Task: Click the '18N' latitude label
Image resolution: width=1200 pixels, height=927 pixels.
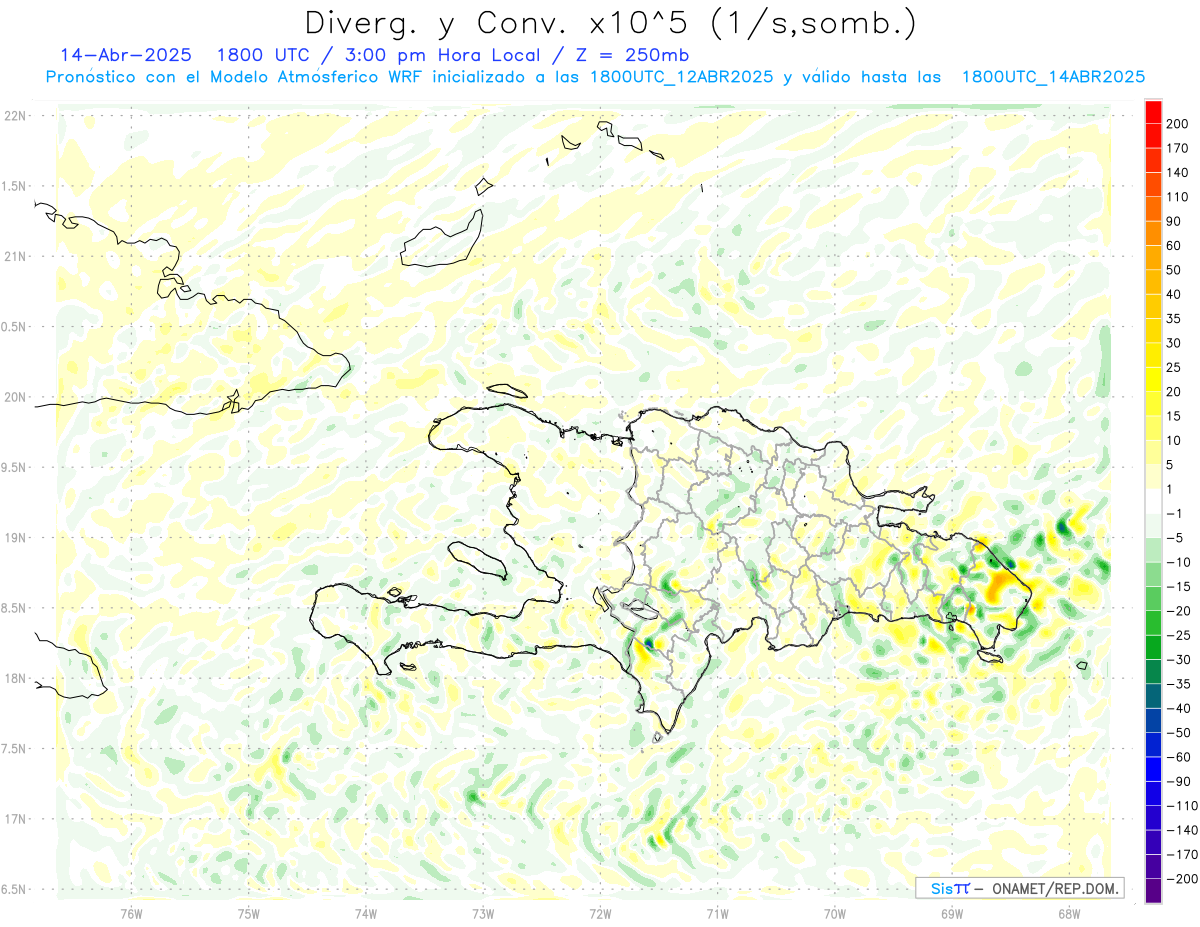Action: (x=14, y=678)
